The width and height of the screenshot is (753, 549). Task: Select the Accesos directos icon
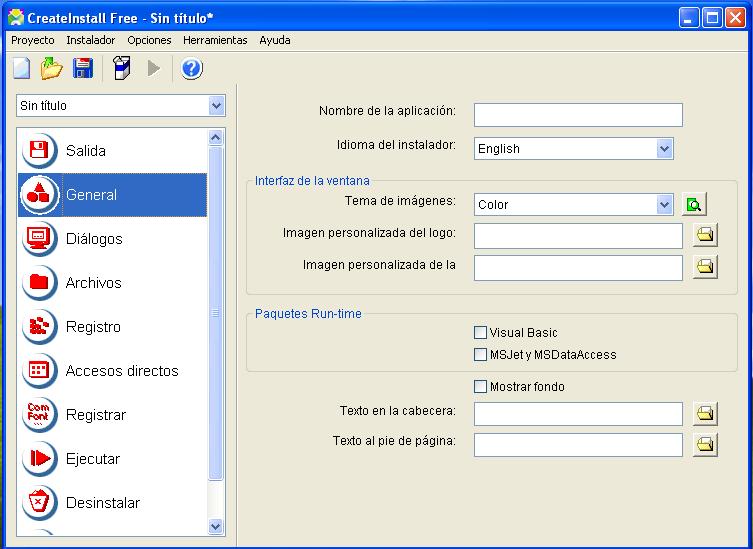[x=39, y=371]
